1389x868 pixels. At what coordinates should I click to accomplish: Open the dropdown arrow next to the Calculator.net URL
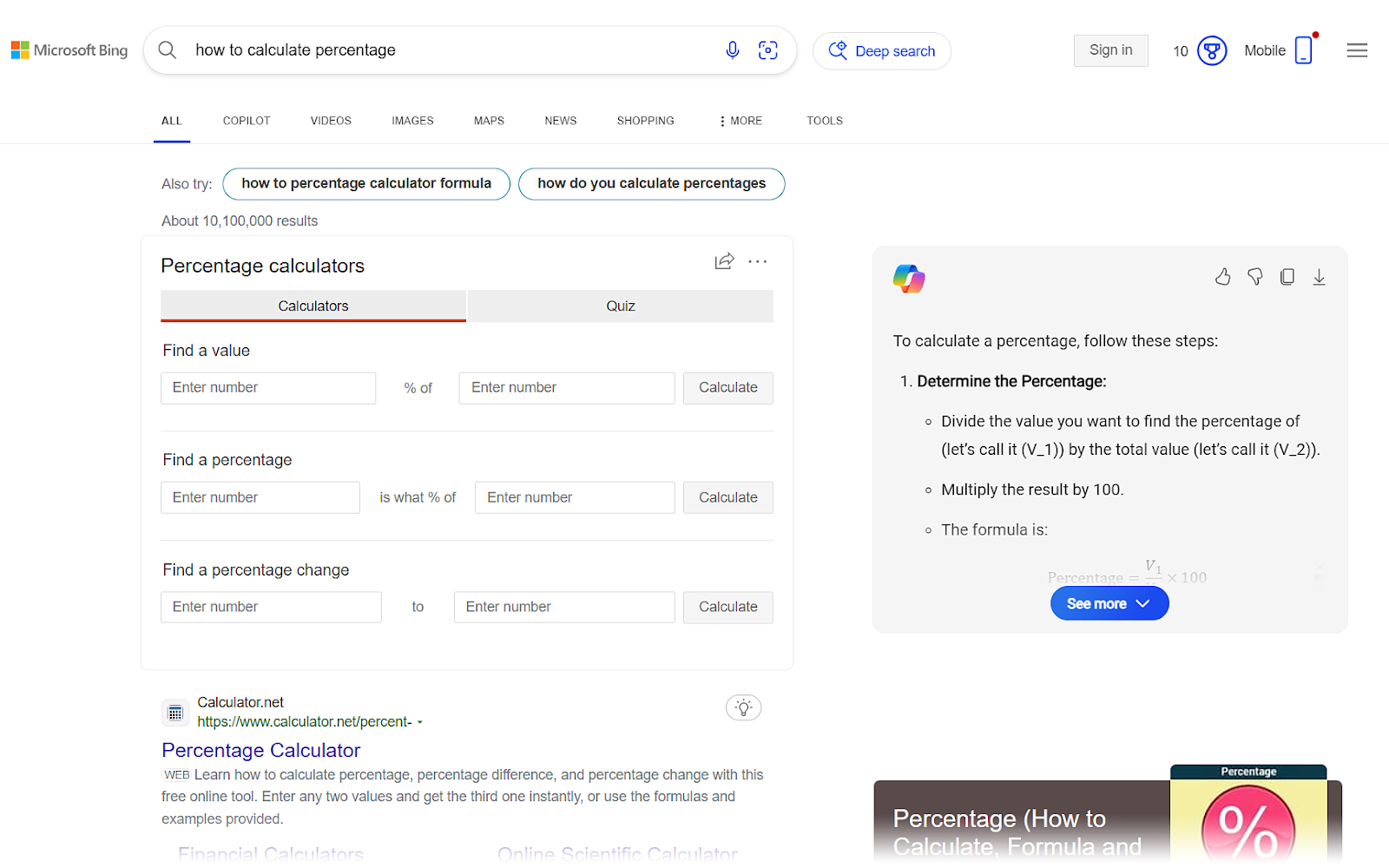421,721
